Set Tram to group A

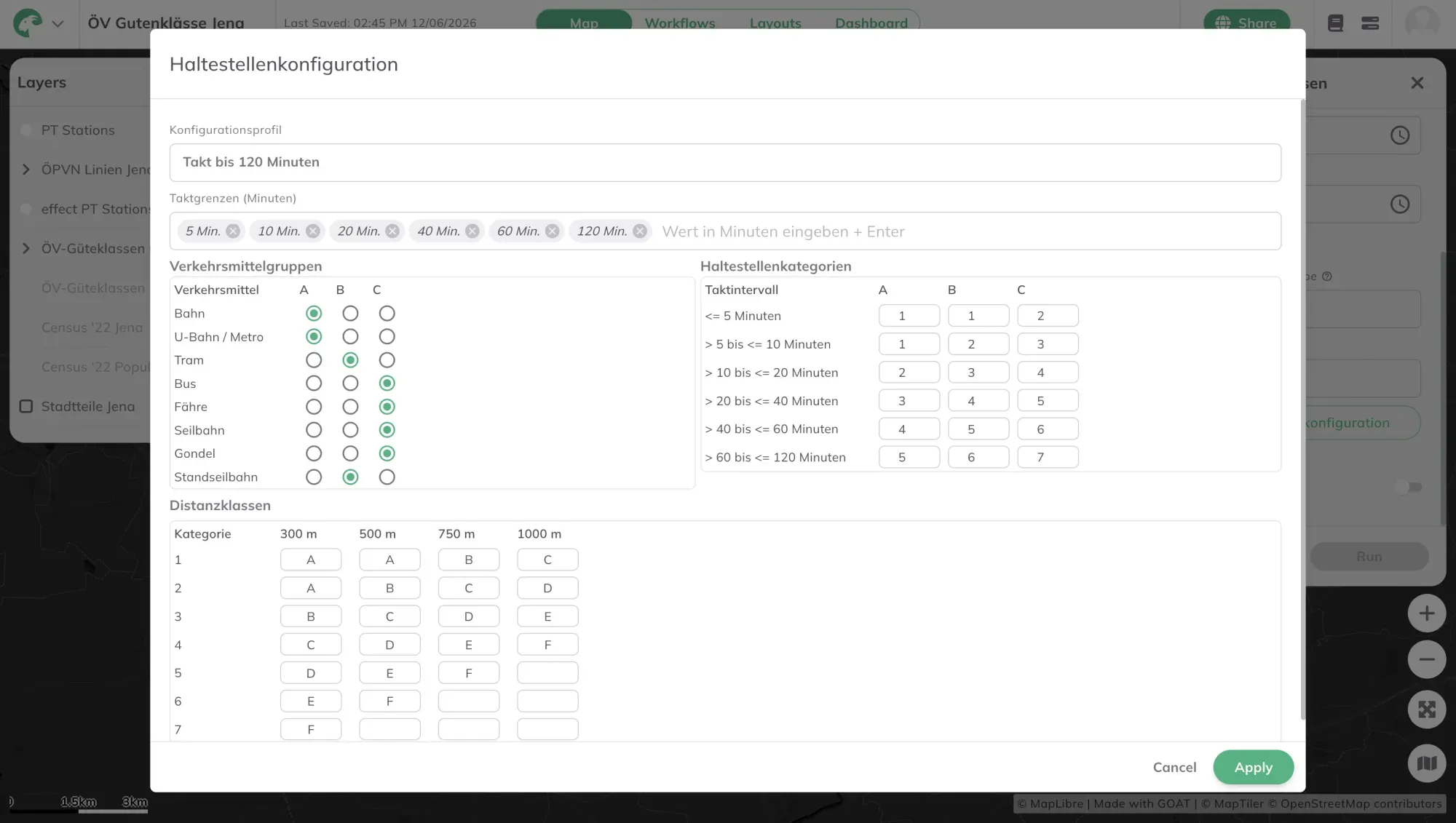click(x=314, y=360)
